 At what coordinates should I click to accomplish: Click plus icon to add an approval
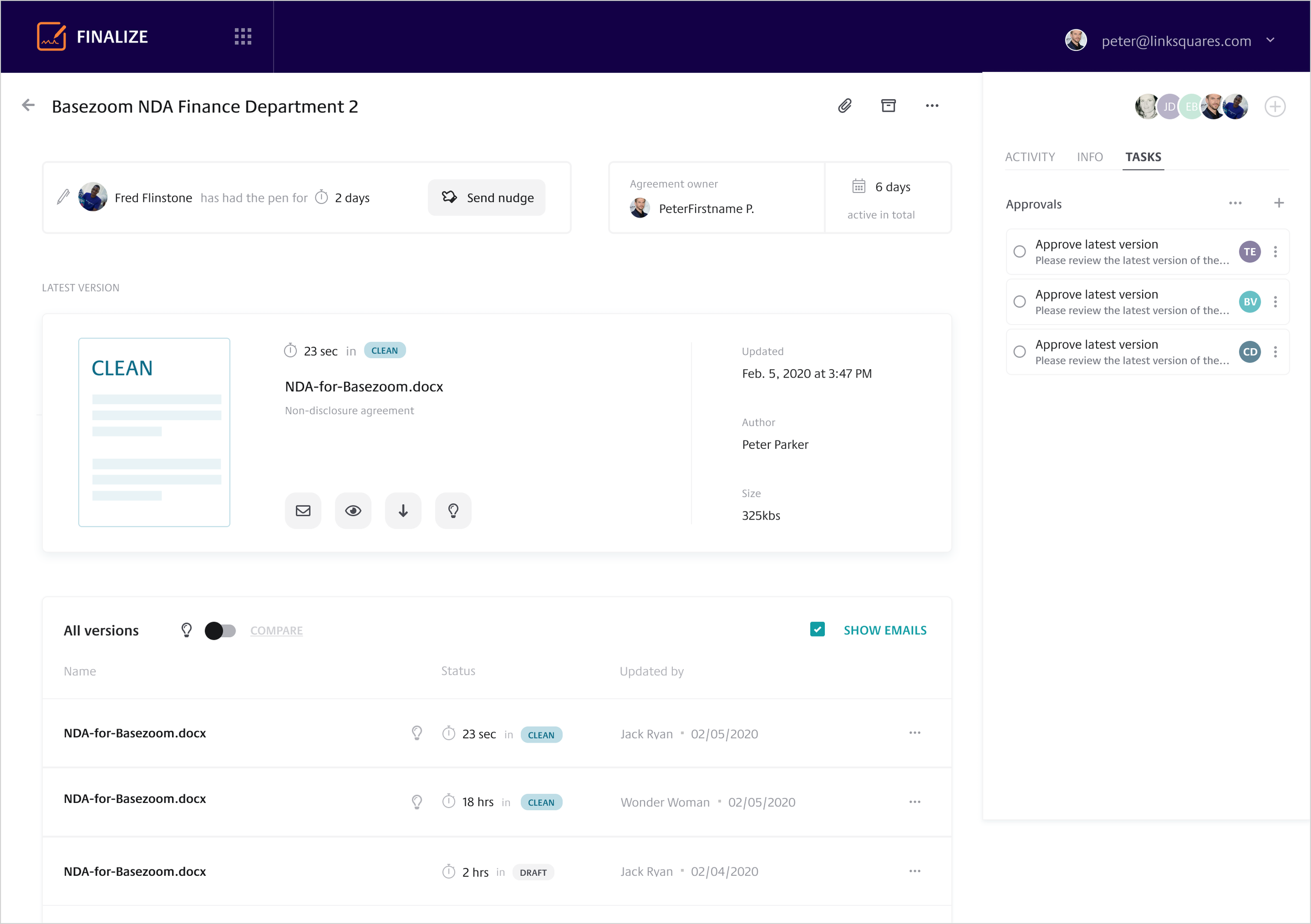click(1278, 203)
